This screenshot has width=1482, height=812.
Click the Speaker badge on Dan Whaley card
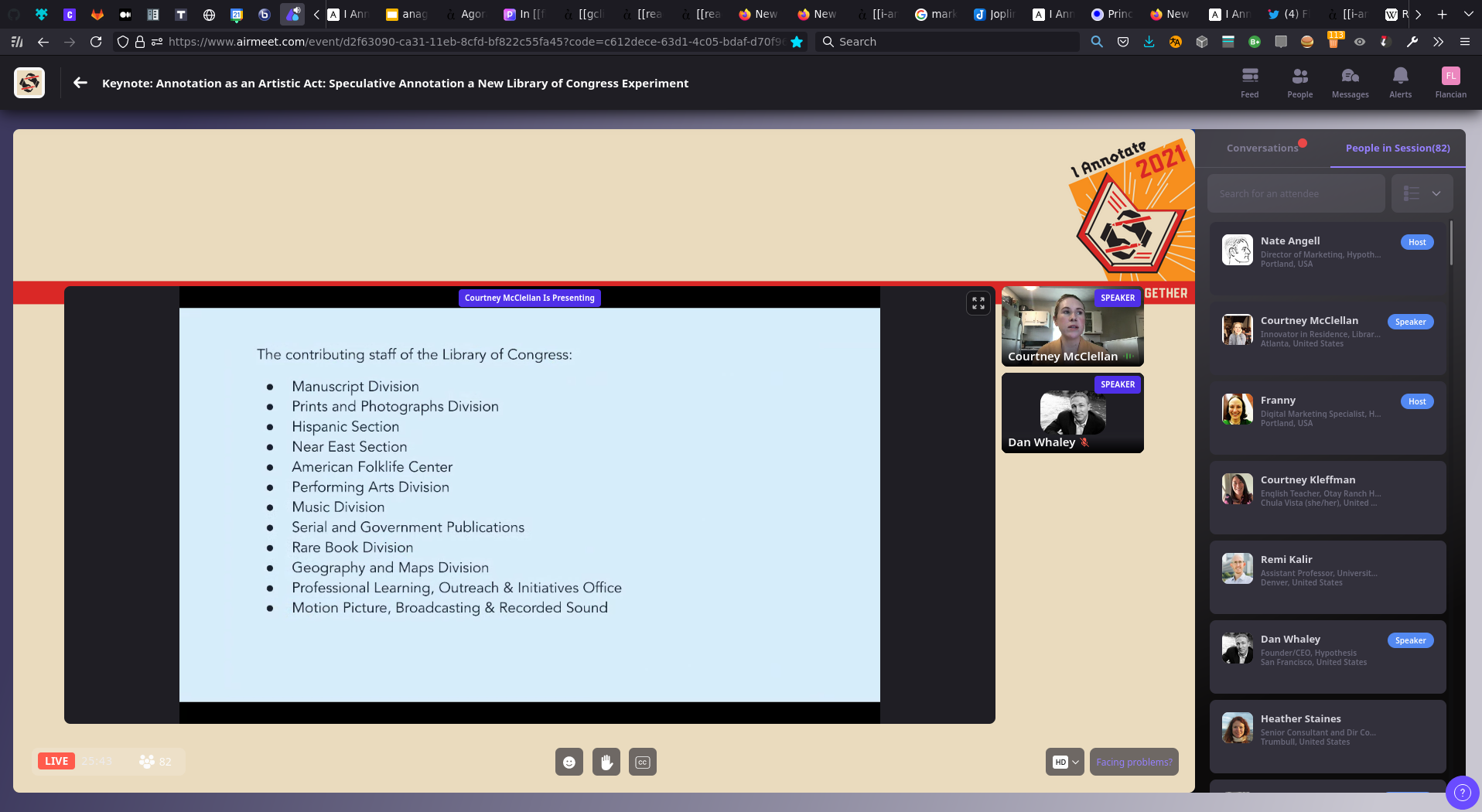[1410, 640]
